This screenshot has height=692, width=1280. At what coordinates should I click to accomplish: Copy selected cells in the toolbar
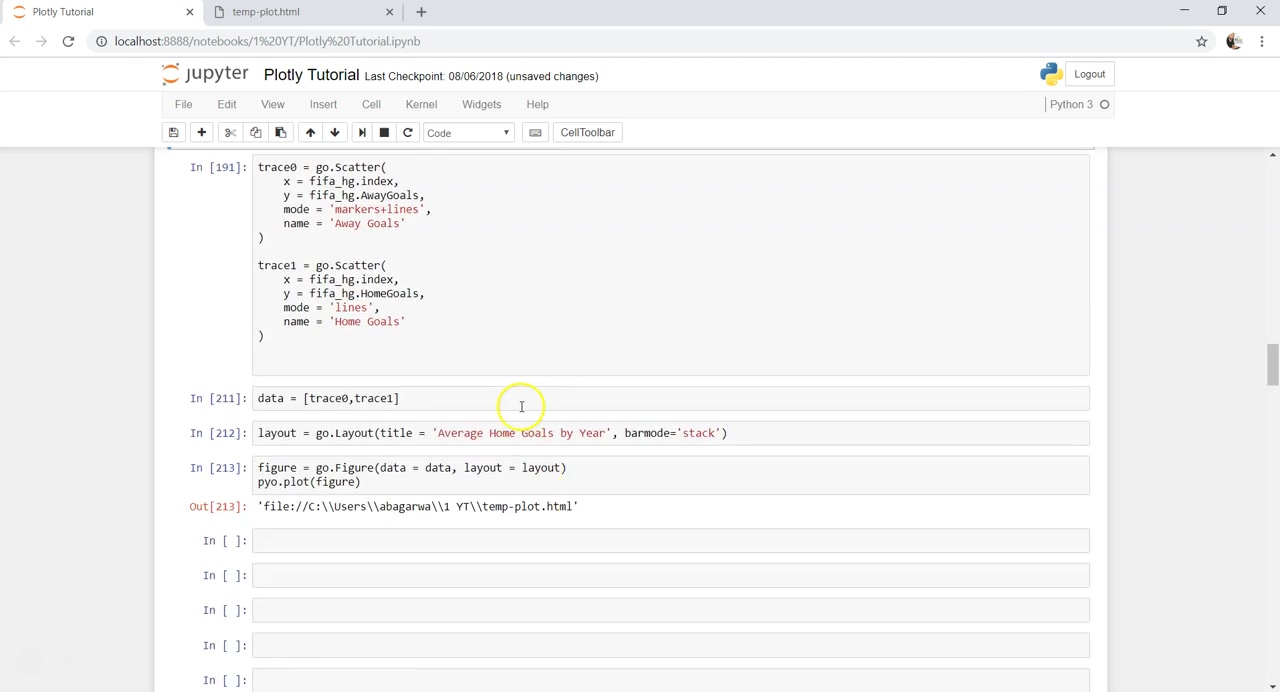(x=255, y=133)
